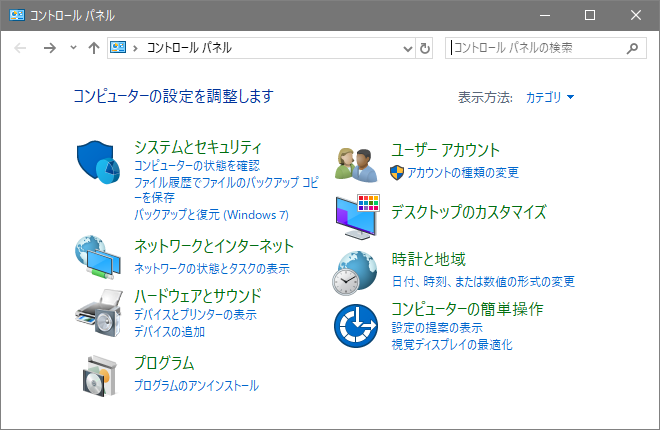Viewport: 660px width, 430px height.
Task: Open デバイスとプリンターの表示 link
Action: pyautogui.click(x=195, y=315)
